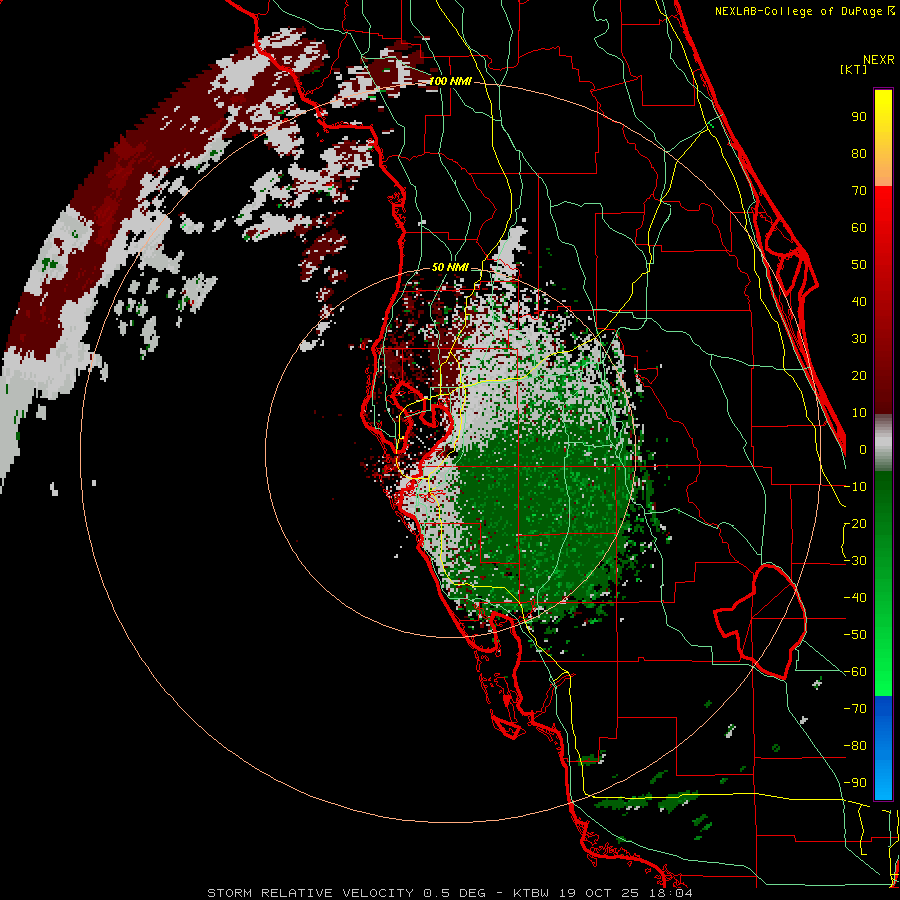The width and height of the screenshot is (900, 900).
Task: Click the "KTBW" radar station identifier
Action: 533,893
